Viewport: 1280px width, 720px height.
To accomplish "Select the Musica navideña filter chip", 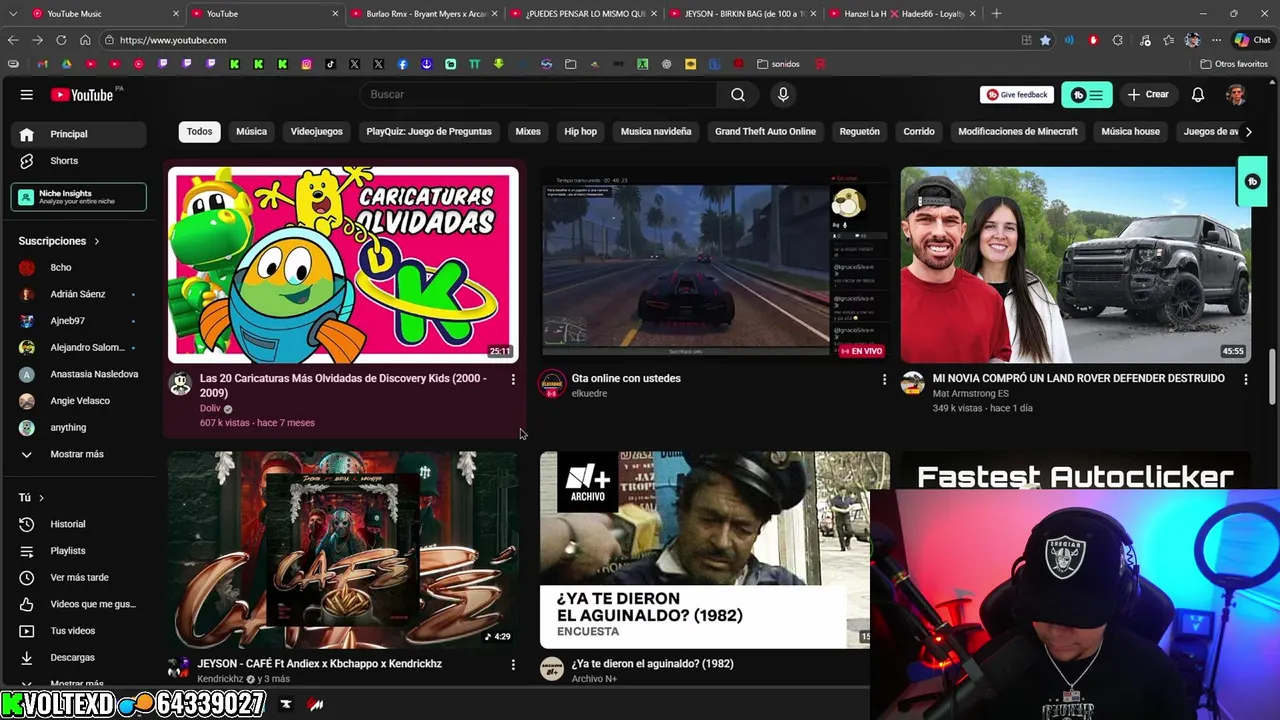I will click(x=656, y=131).
